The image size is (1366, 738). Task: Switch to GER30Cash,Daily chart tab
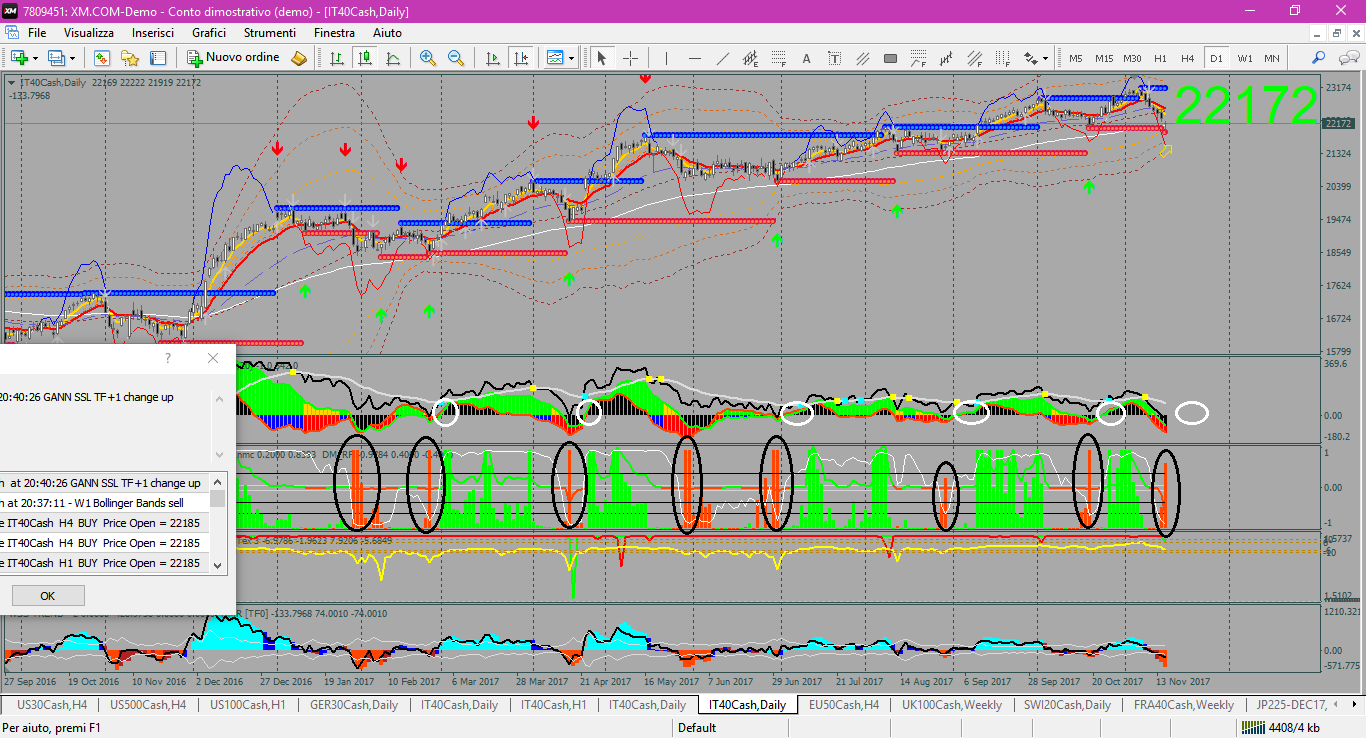pyautogui.click(x=354, y=705)
